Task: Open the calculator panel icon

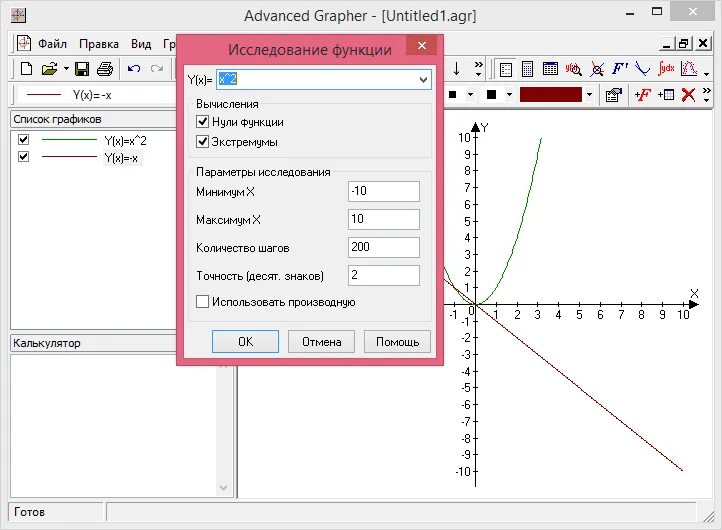Action: coord(528,69)
